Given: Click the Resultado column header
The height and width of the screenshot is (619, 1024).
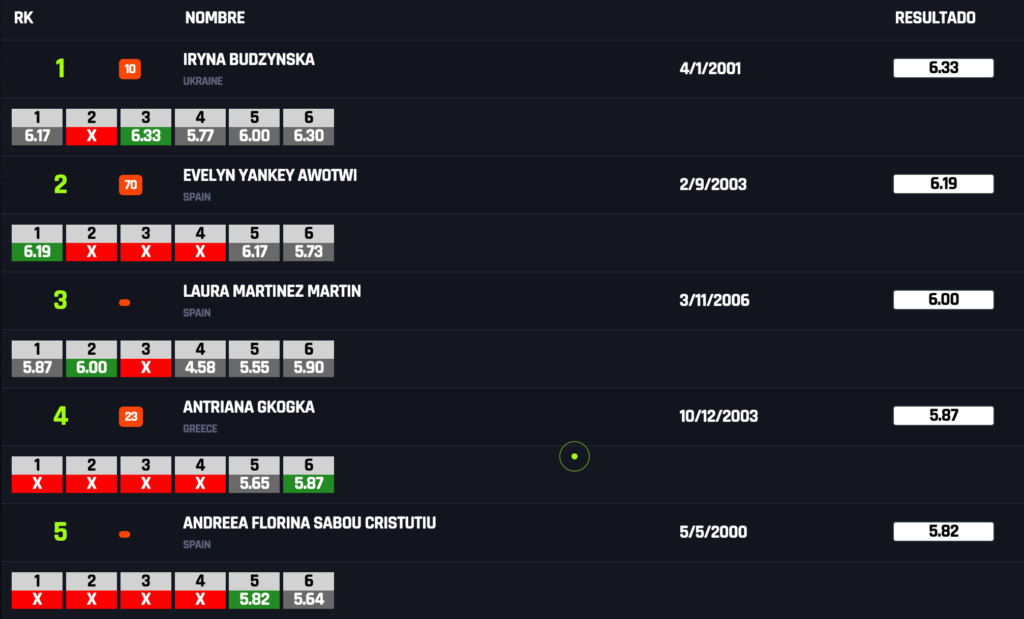Looking at the screenshot, I should (x=935, y=18).
